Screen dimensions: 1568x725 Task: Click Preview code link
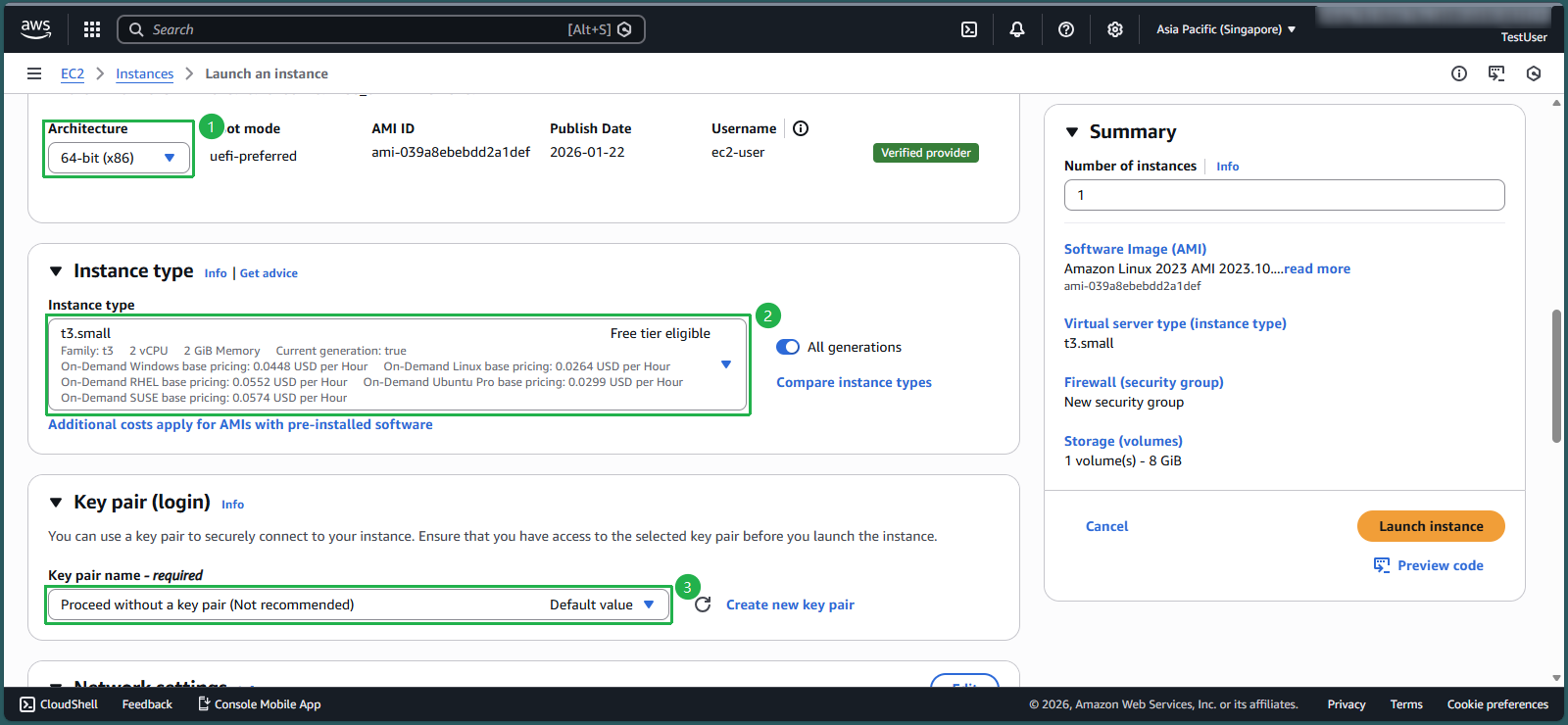tap(1440, 565)
